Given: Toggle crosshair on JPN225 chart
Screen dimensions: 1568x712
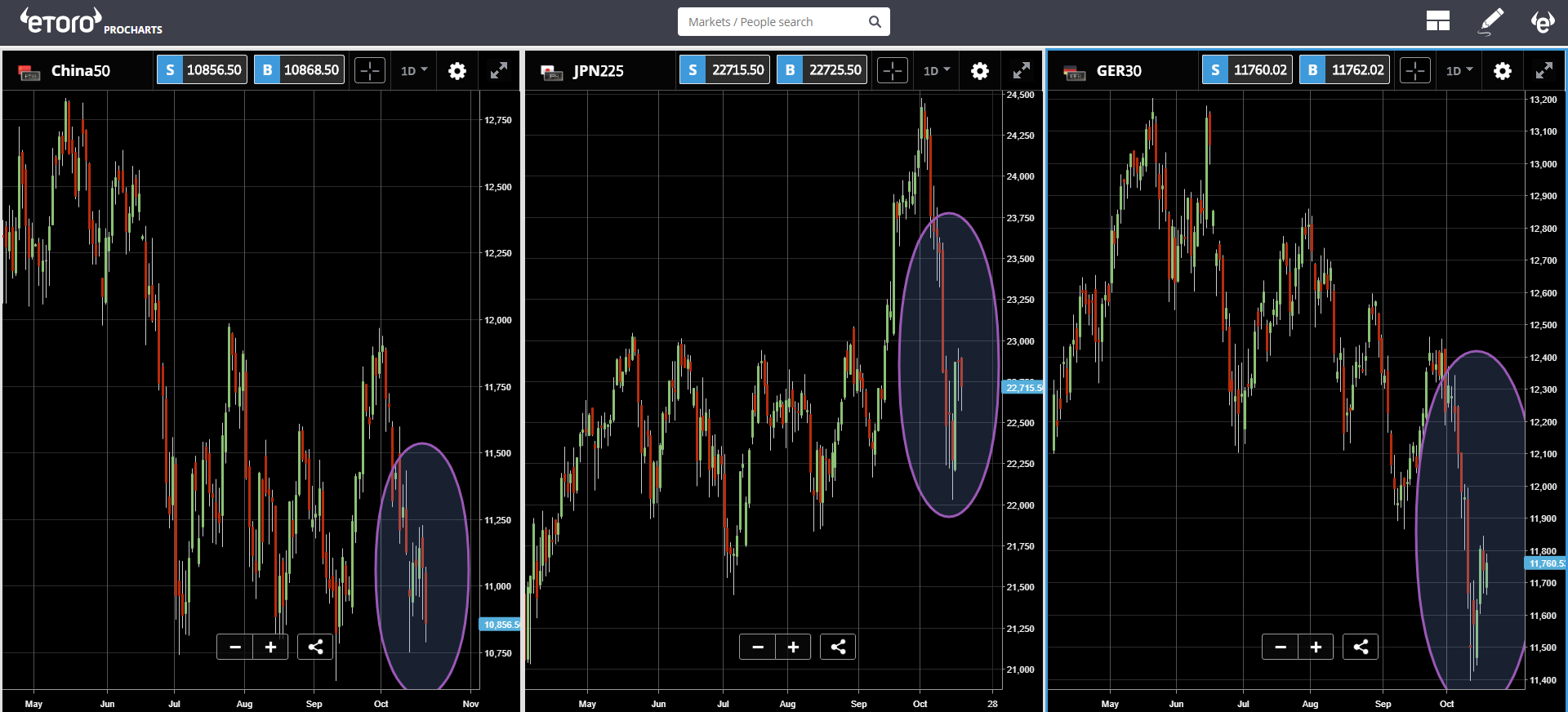Looking at the screenshot, I should click(893, 70).
